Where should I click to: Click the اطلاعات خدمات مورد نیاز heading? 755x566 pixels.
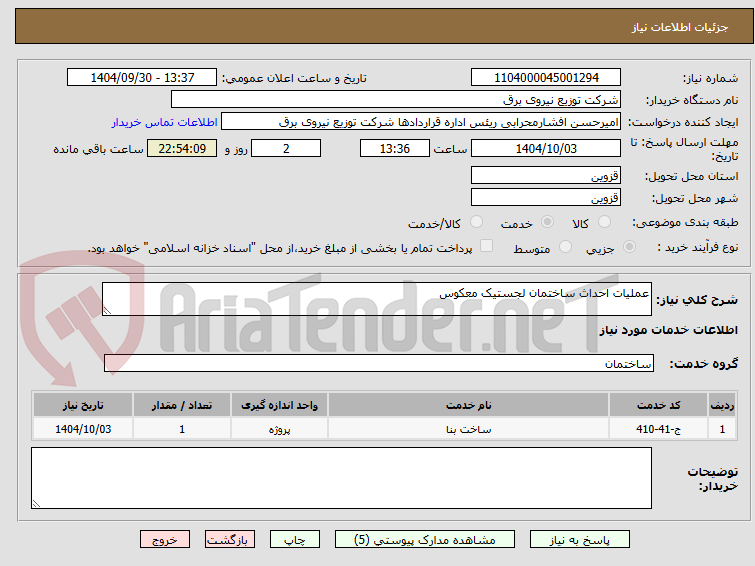pyautogui.click(x=668, y=330)
